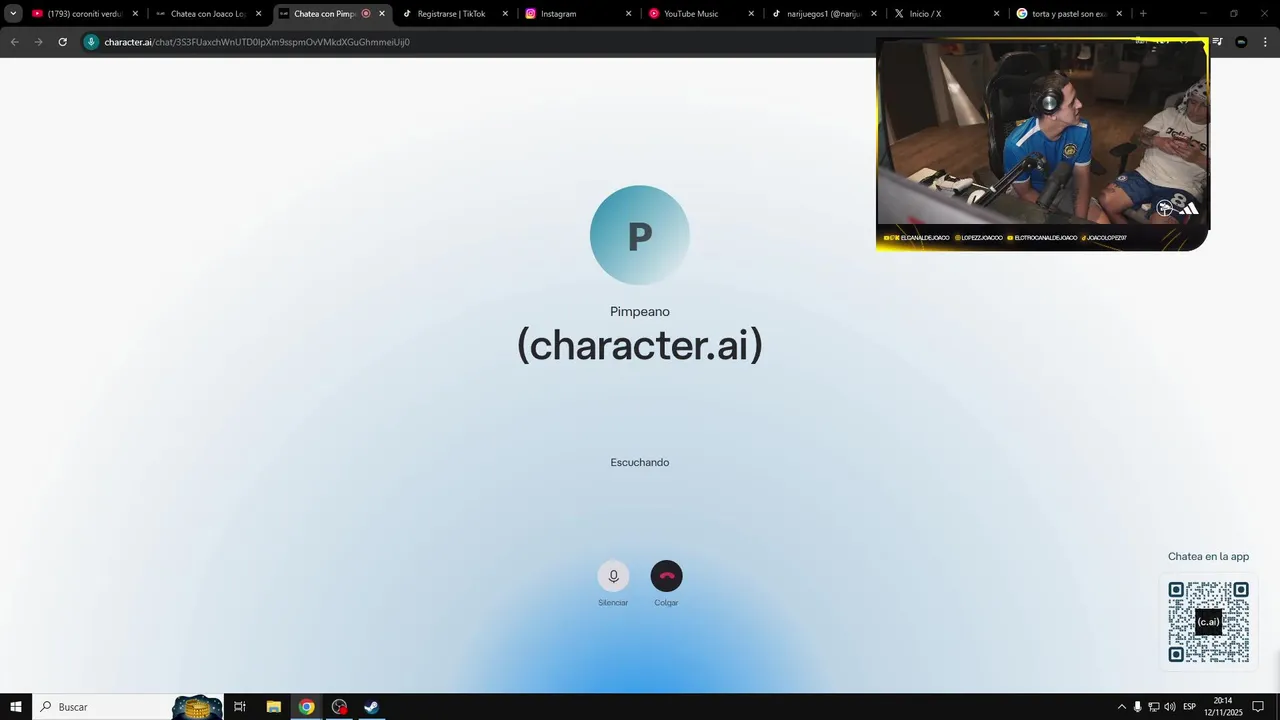The height and width of the screenshot is (720, 1280).
Task: Close the coroniti YouTube tab
Action: (135, 14)
